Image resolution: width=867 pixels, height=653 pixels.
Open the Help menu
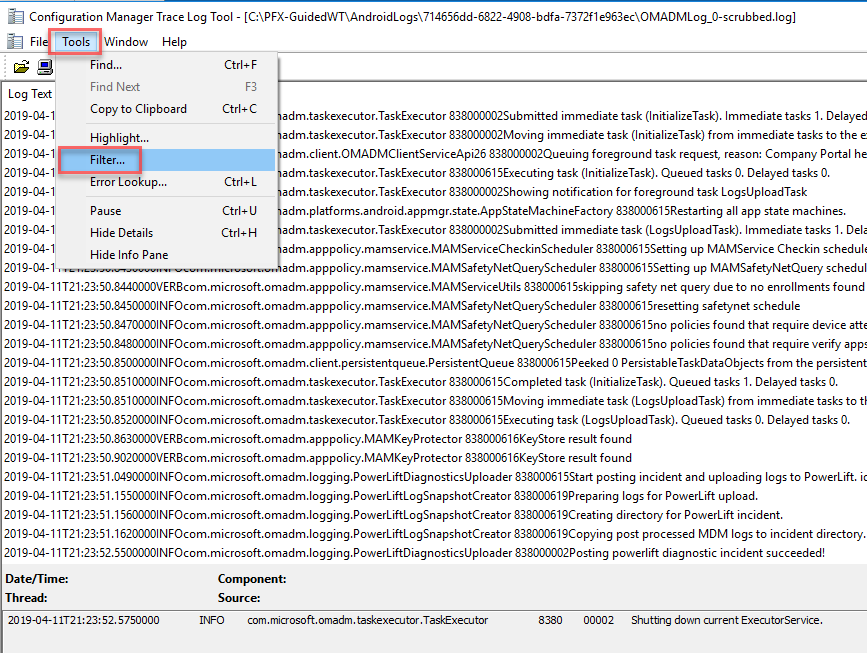click(174, 41)
